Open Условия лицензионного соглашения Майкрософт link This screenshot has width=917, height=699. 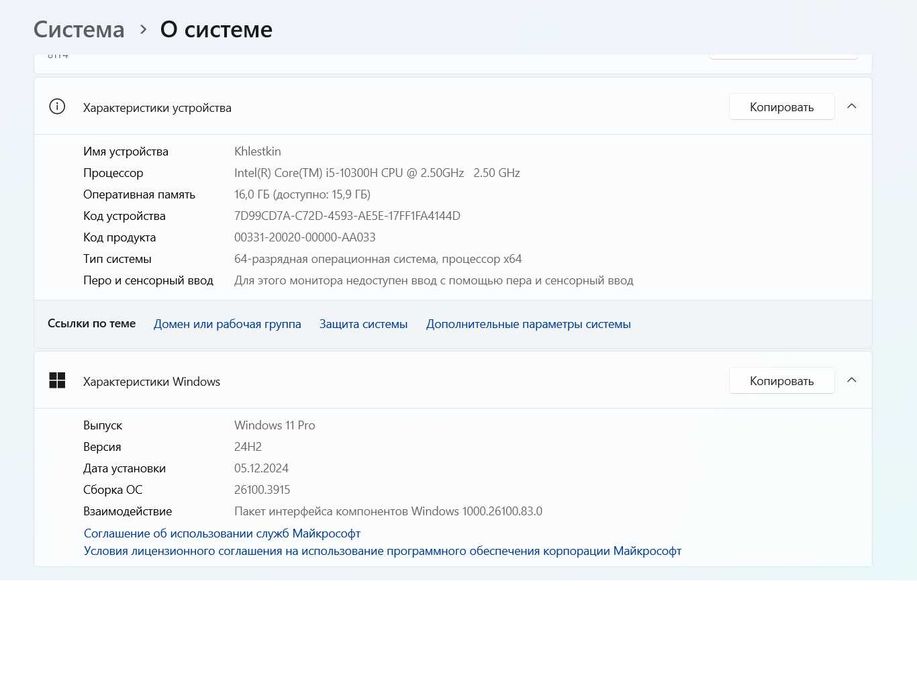point(382,551)
